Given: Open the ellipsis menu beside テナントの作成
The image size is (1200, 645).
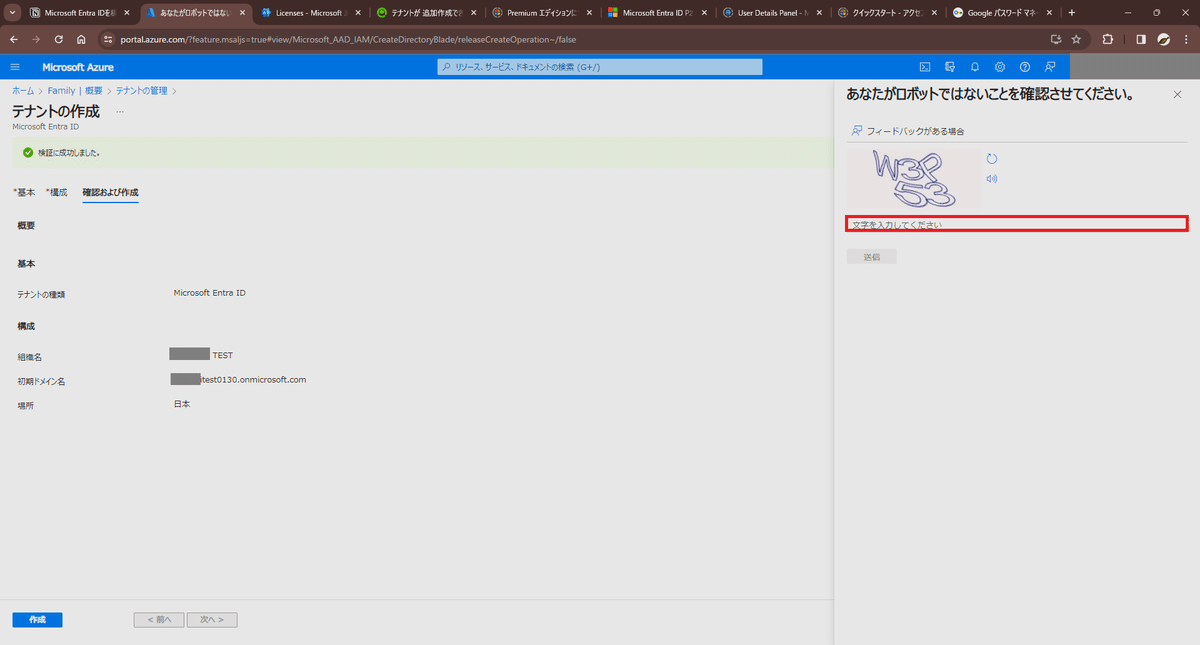Looking at the screenshot, I should pos(119,111).
